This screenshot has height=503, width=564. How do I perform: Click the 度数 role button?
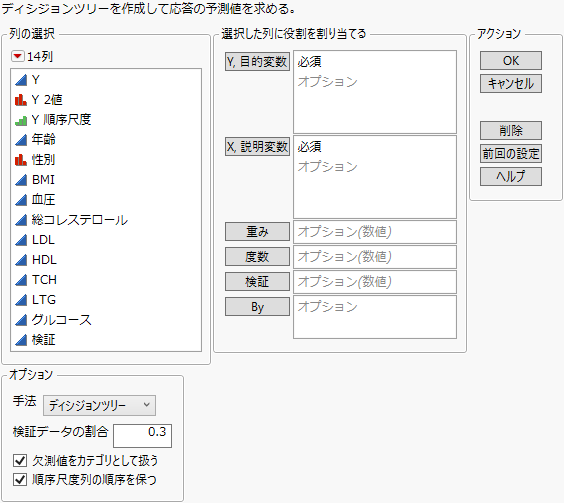(x=258, y=257)
